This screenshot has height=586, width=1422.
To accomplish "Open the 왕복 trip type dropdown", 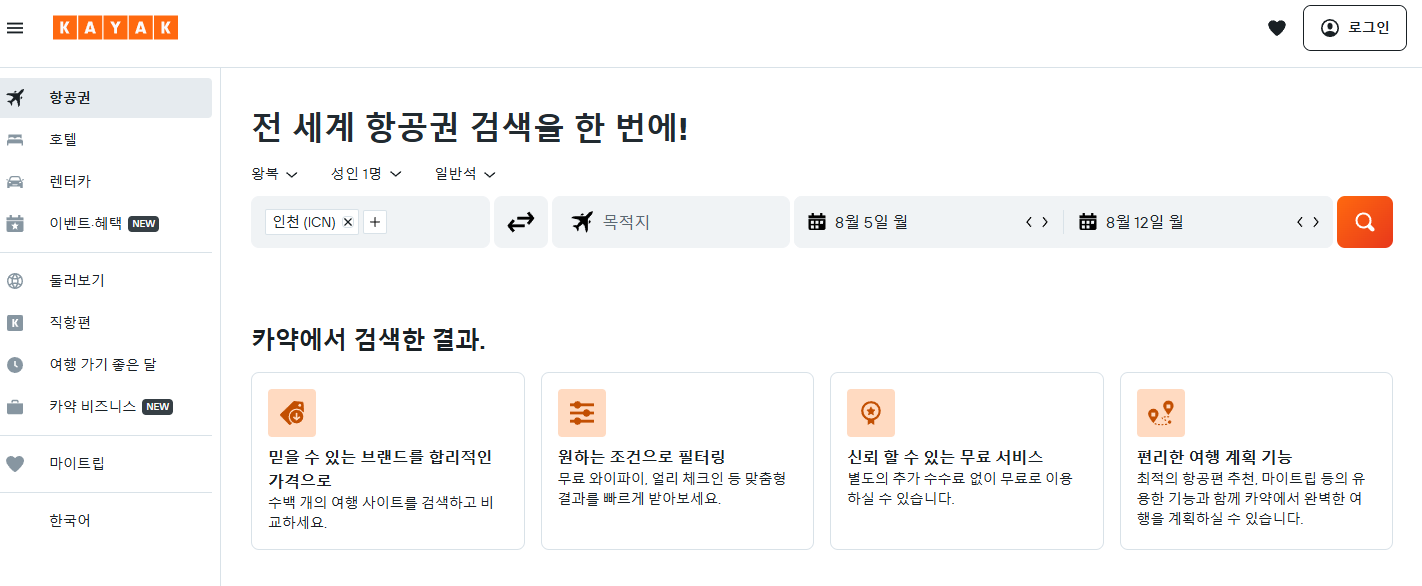I will 273,173.
